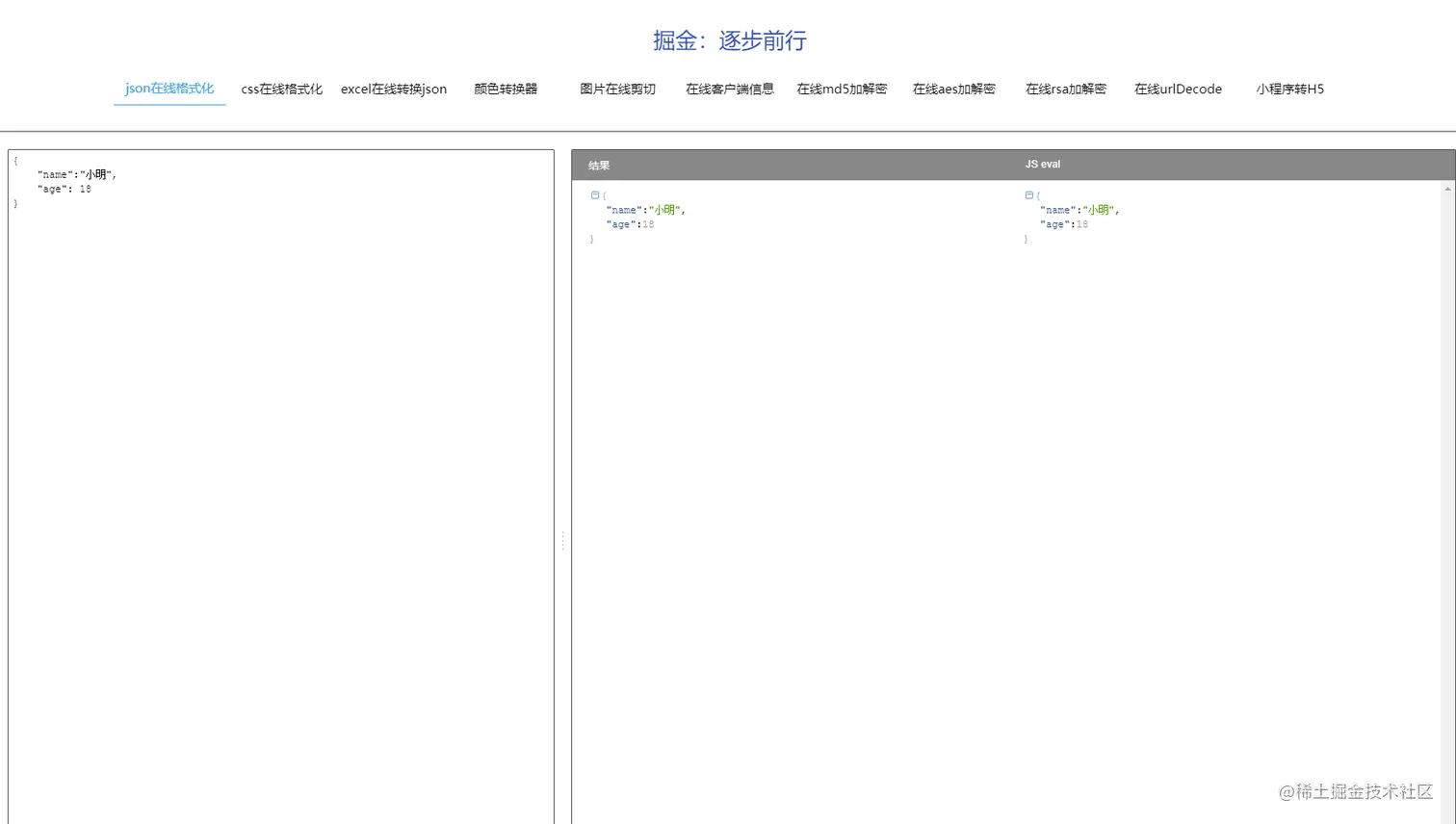Click inside the JSON input text area
1456x824 pixels.
[x=281, y=486]
